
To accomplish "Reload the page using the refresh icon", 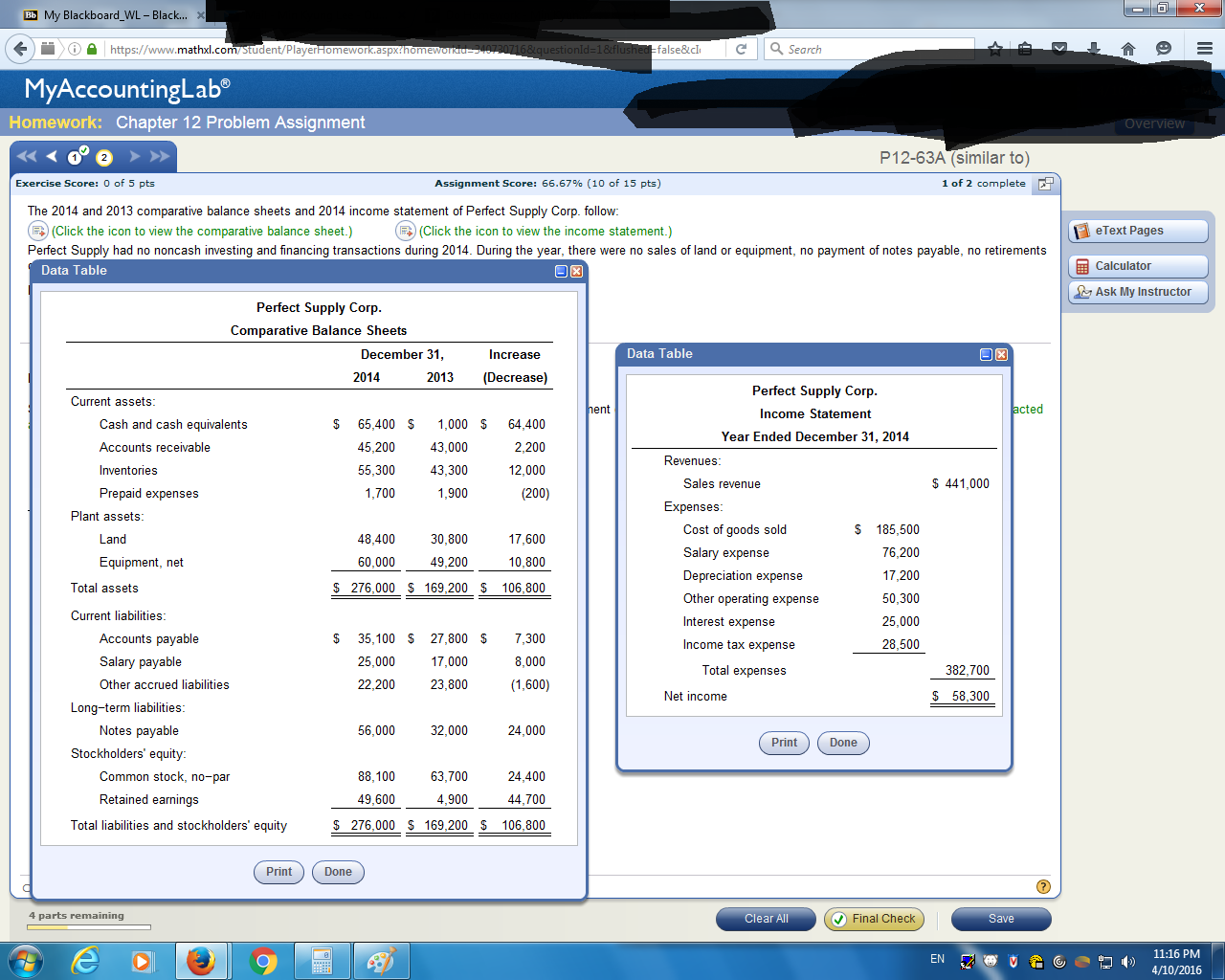I will (741, 49).
